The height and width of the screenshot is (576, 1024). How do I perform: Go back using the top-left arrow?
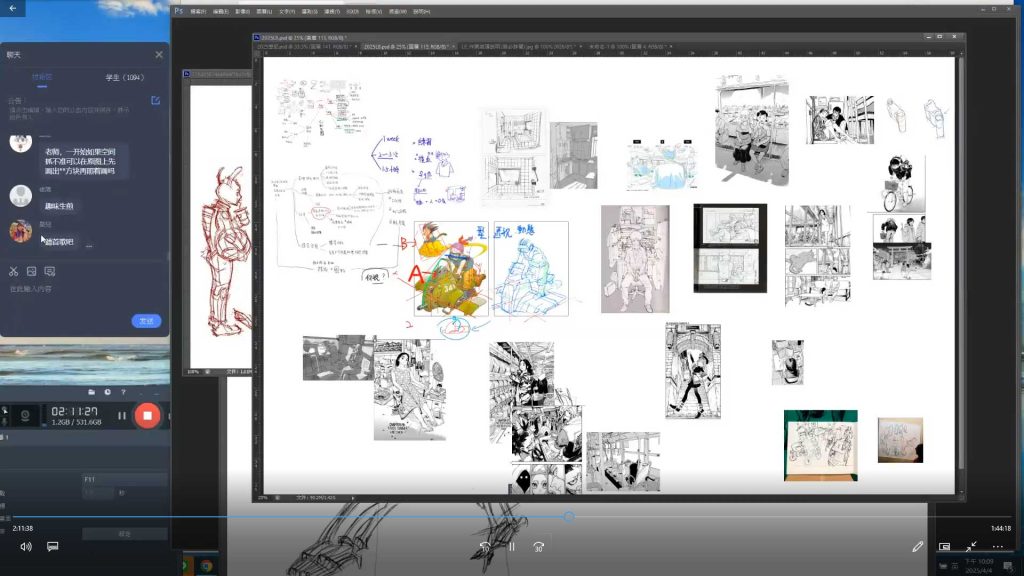point(12,8)
